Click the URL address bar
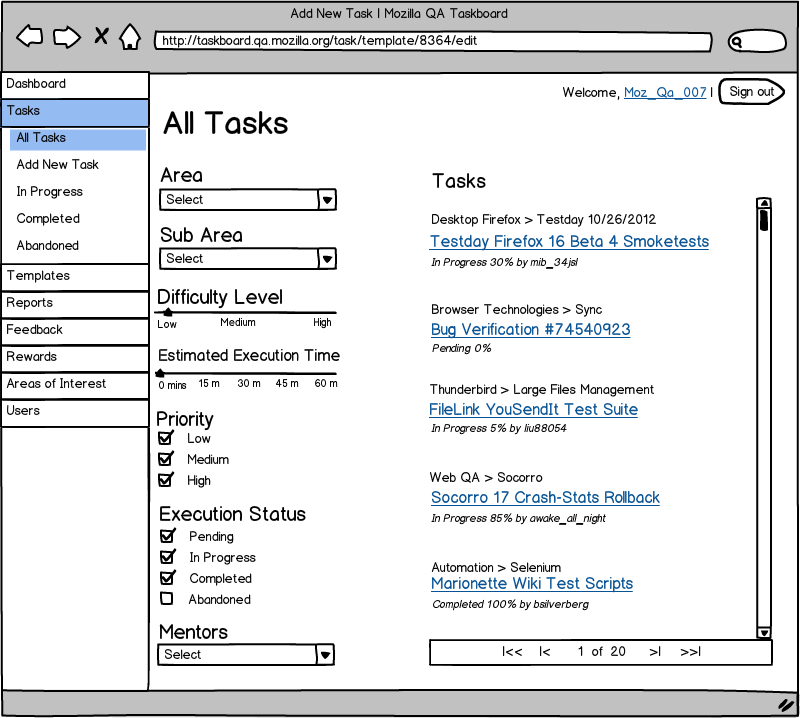The width and height of the screenshot is (800, 718). (x=433, y=41)
